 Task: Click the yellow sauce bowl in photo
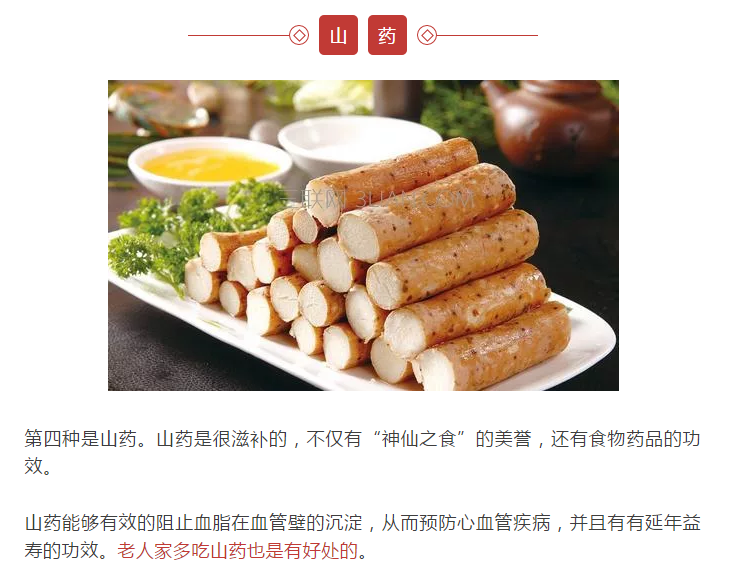coord(210,165)
